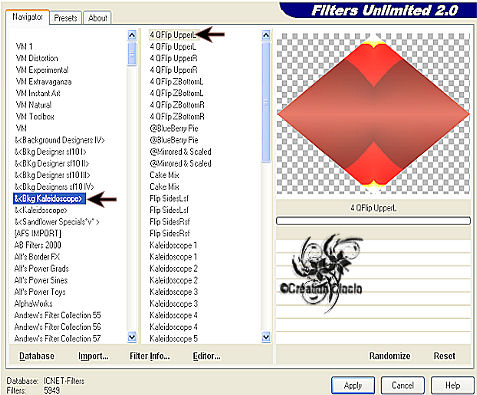477x395 pixels.
Task: Click the category list scroll up arrow
Action: pos(132,35)
